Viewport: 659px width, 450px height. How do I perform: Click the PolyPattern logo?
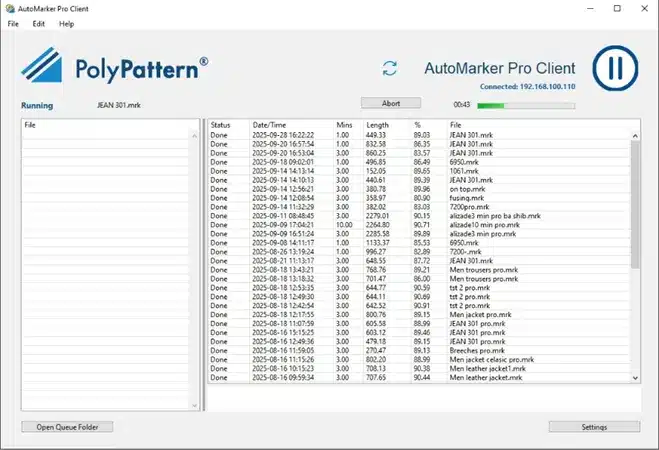tap(115, 66)
